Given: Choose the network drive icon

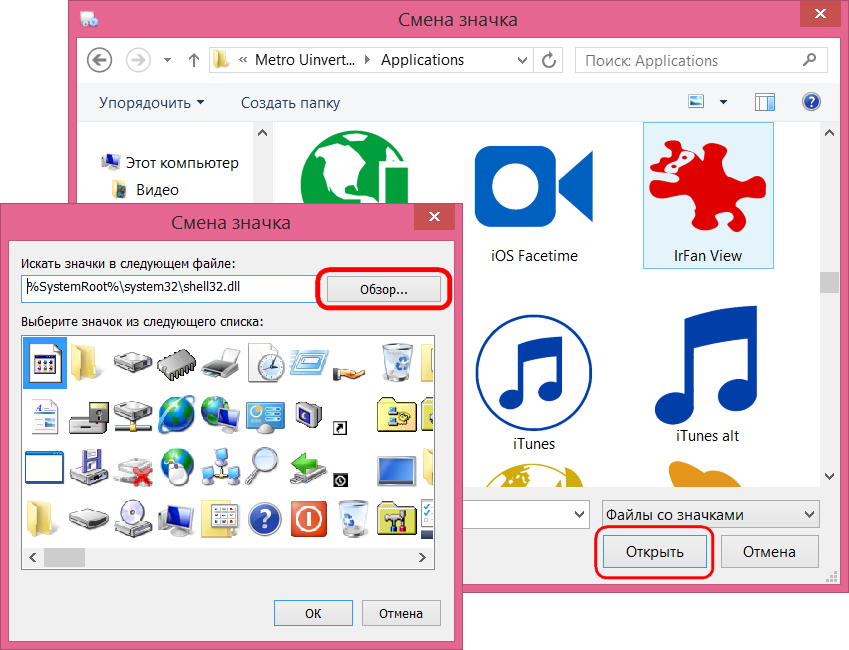Looking at the screenshot, I should (133, 416).
